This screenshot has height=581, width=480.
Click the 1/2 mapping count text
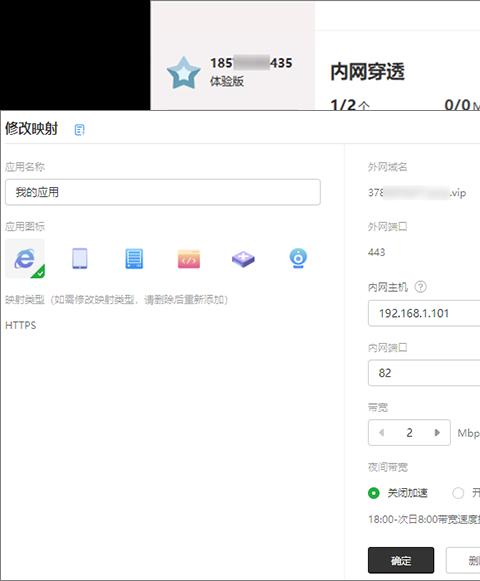click(350, 105)
